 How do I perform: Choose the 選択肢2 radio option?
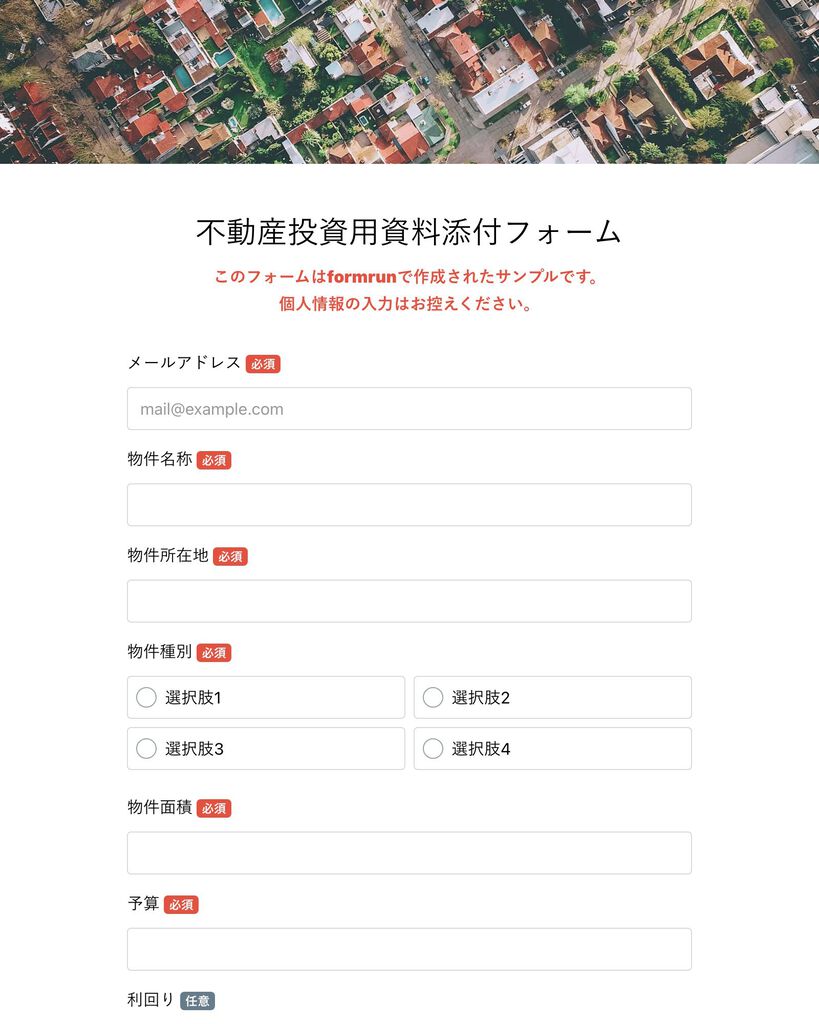click(433, 697)
